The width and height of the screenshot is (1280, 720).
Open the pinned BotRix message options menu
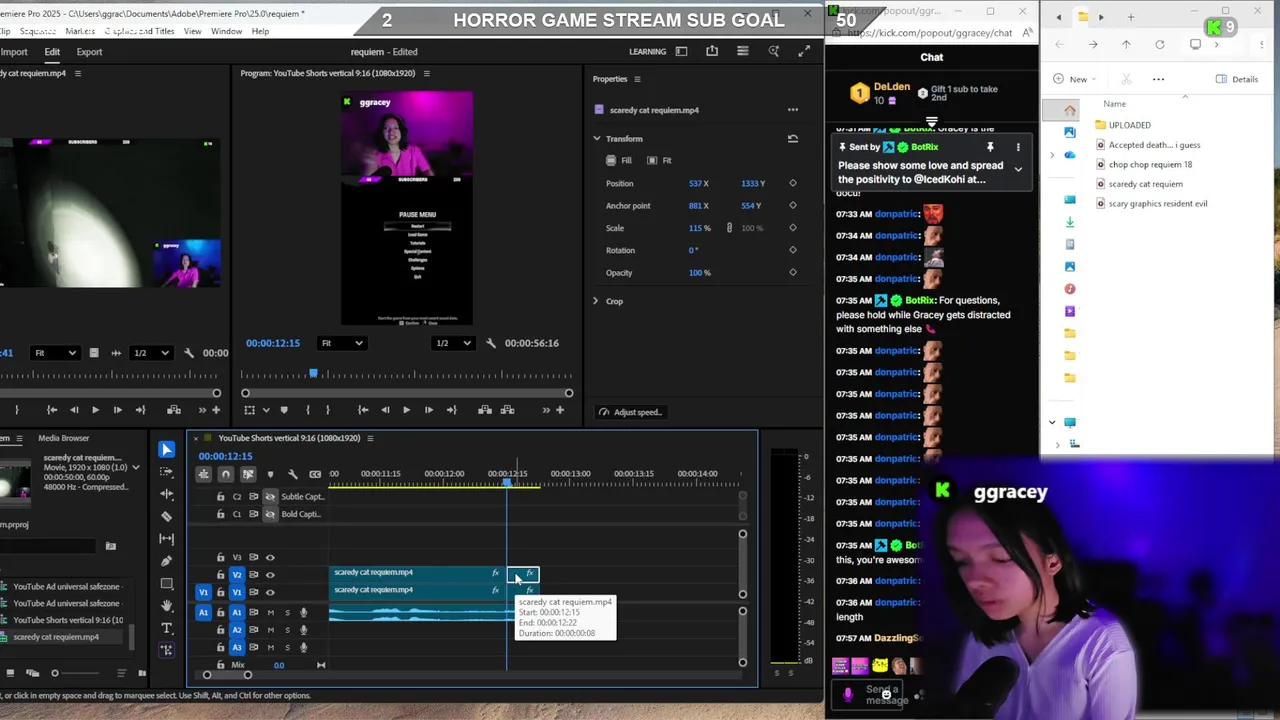point(1018,147)
